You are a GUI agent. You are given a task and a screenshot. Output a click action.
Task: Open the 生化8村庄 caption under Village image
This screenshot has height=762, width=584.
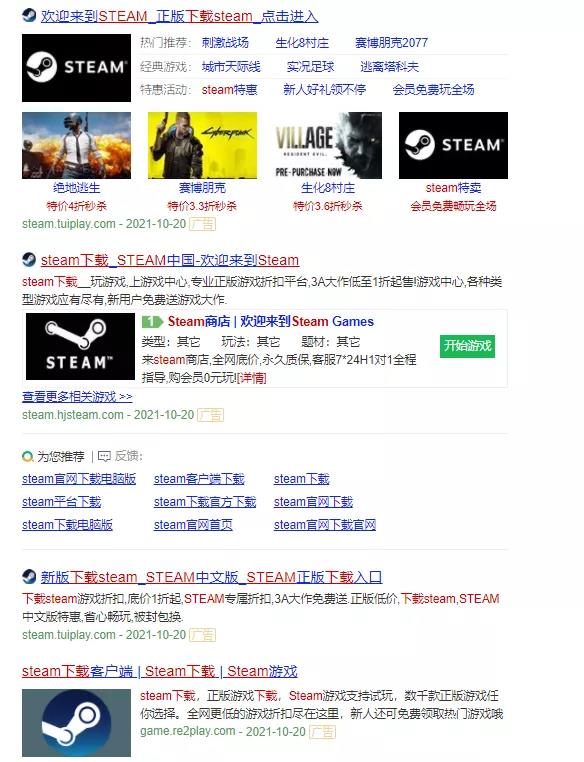pyautogui.click(x=328, y=188)
